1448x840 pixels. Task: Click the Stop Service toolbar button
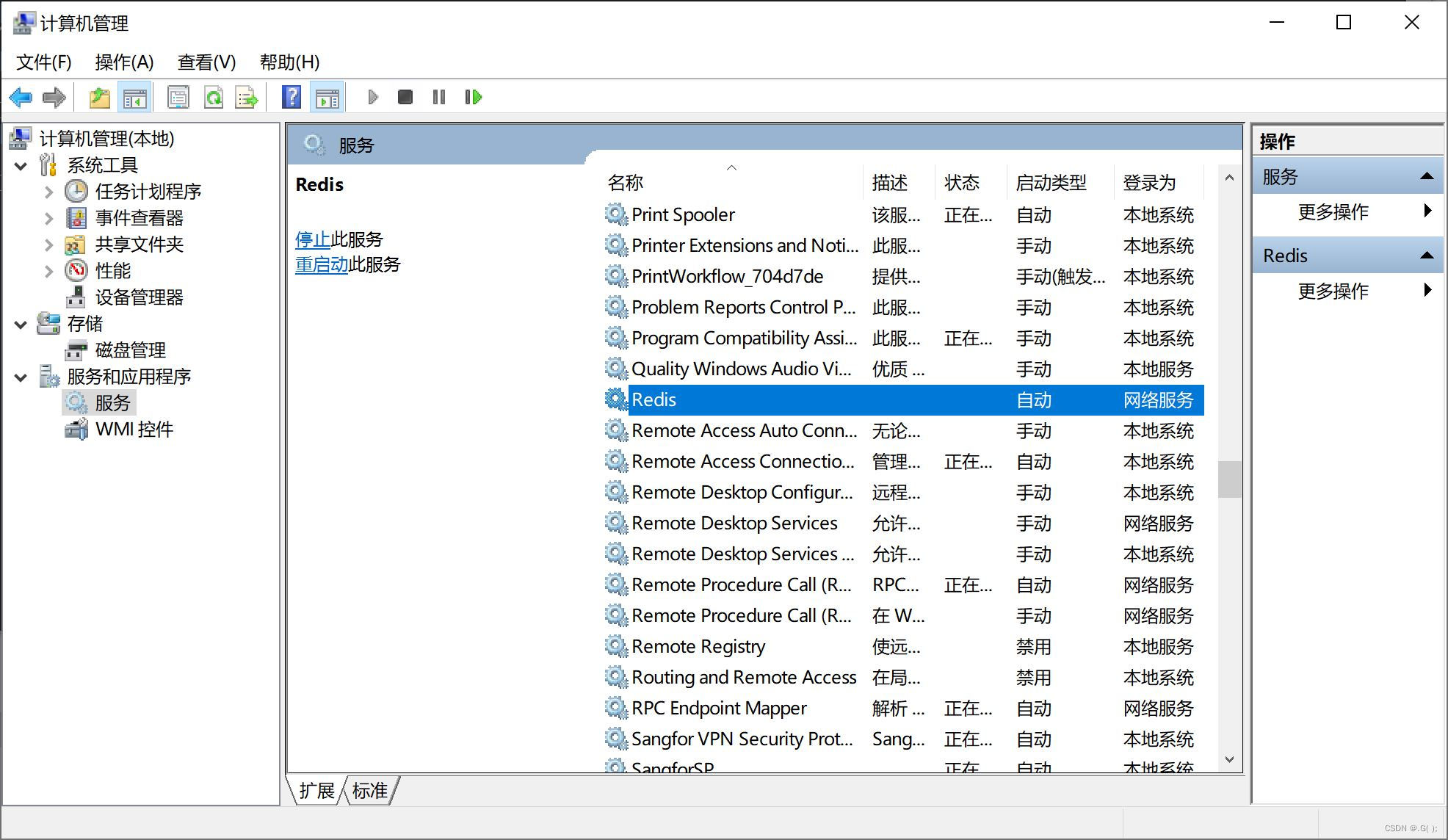(x=405, y=97)
